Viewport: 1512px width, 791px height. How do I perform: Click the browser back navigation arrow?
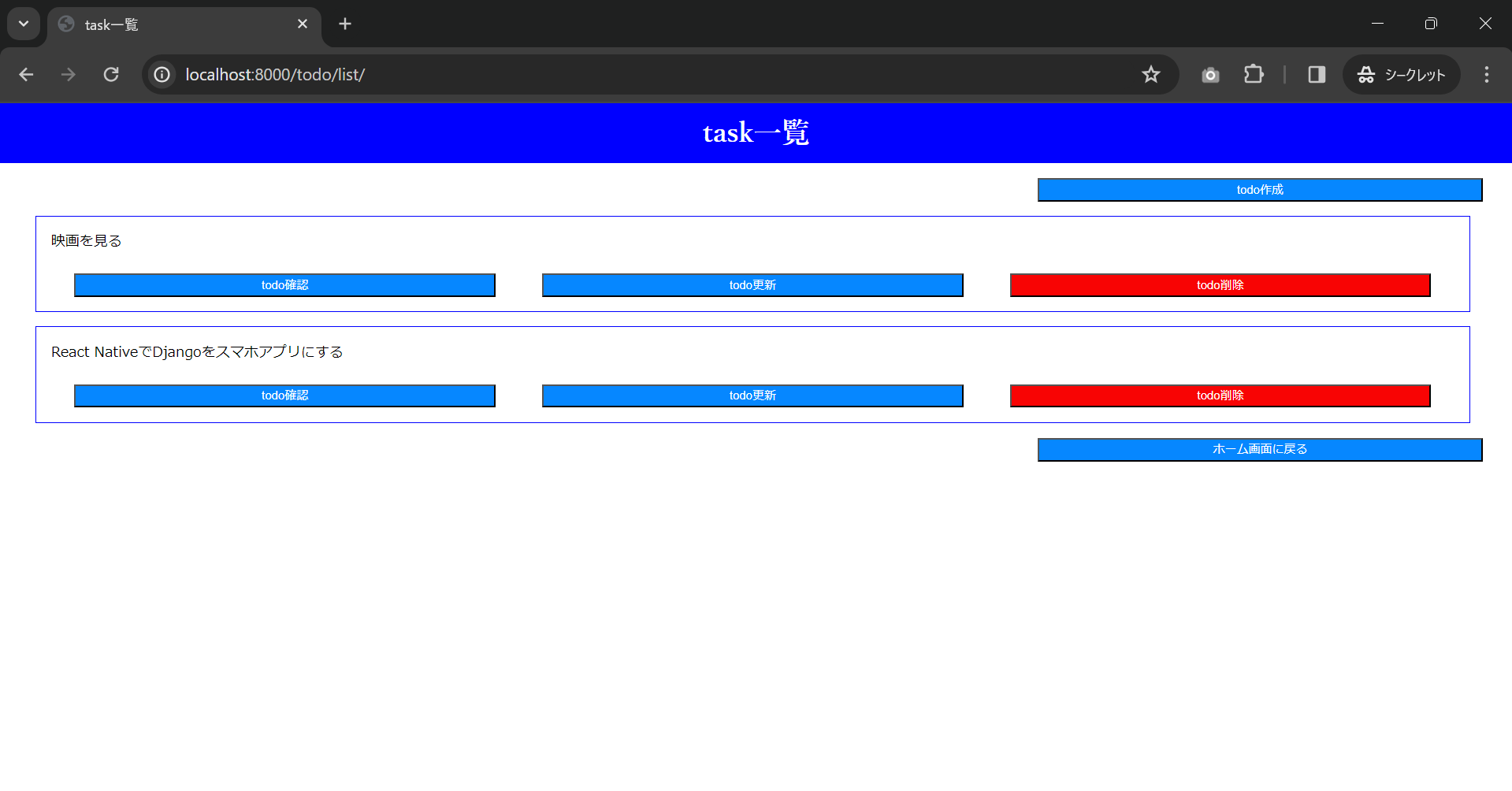26,75
